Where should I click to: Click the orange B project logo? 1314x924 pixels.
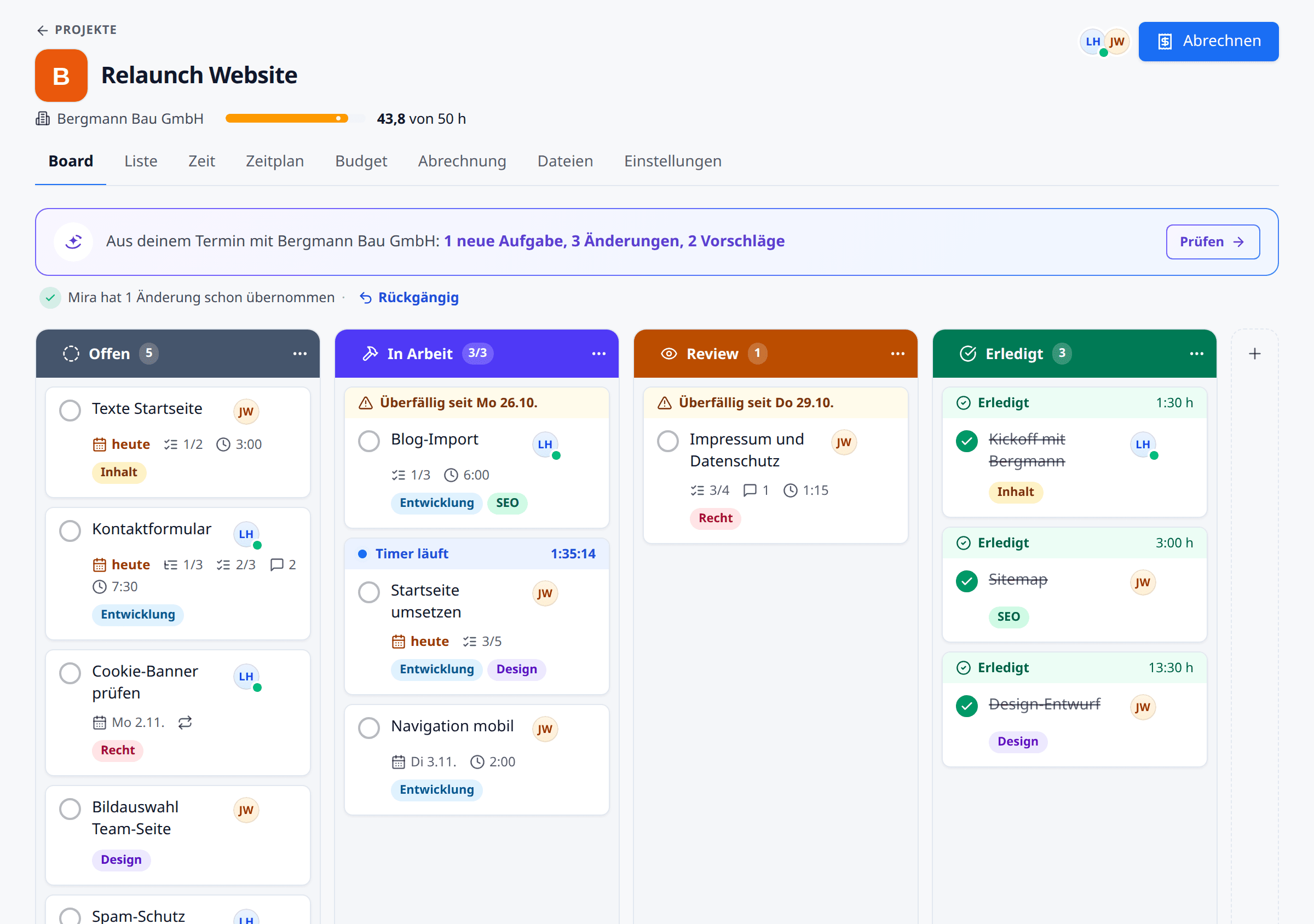pyautogui.click(x=61, y=76)
